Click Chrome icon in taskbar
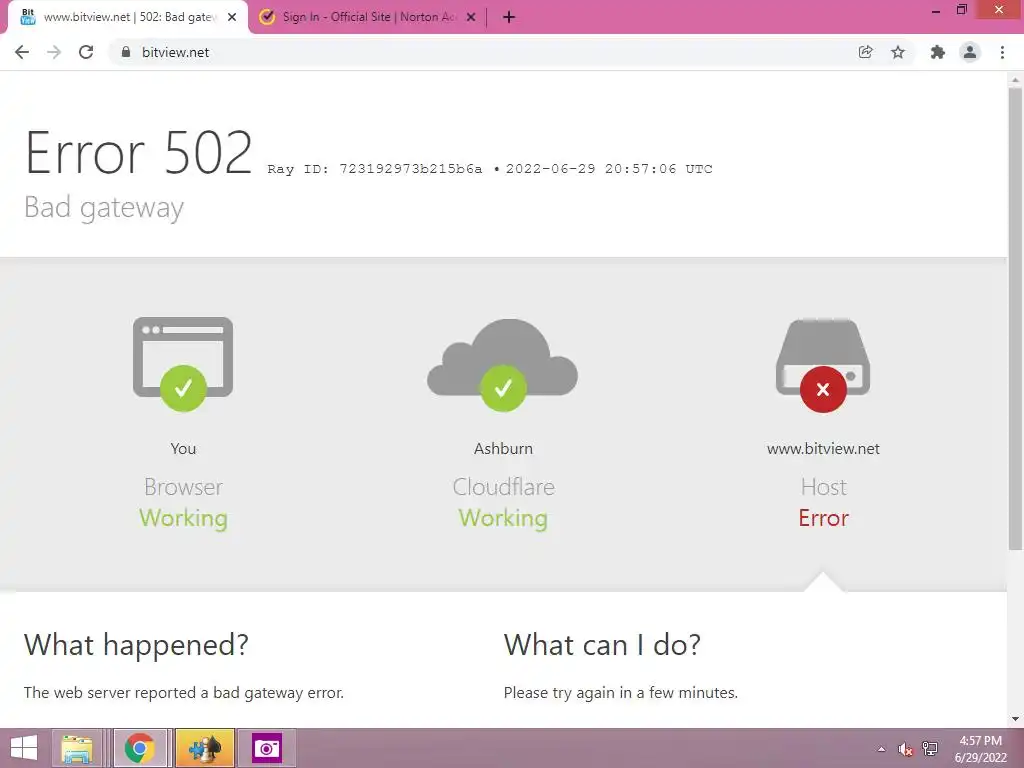Image resolution: width=1024 pixels, height=768 pixels. 140,748
